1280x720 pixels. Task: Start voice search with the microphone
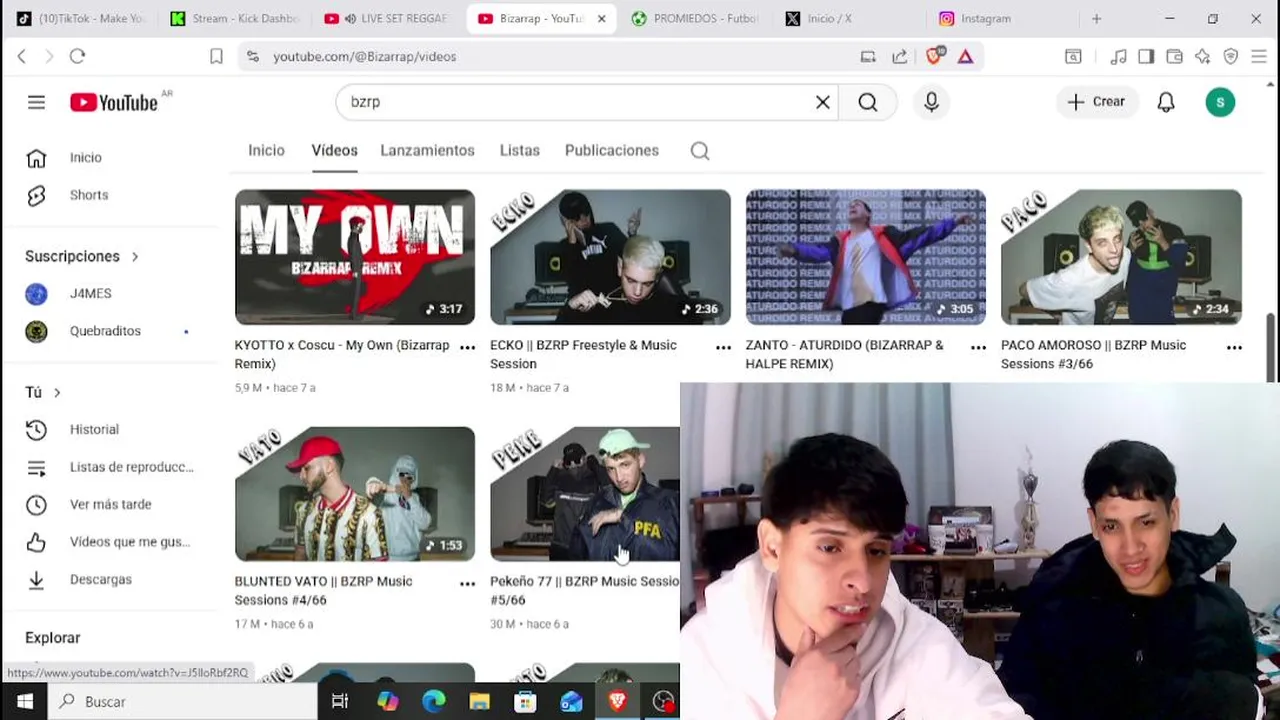(931, 102)
